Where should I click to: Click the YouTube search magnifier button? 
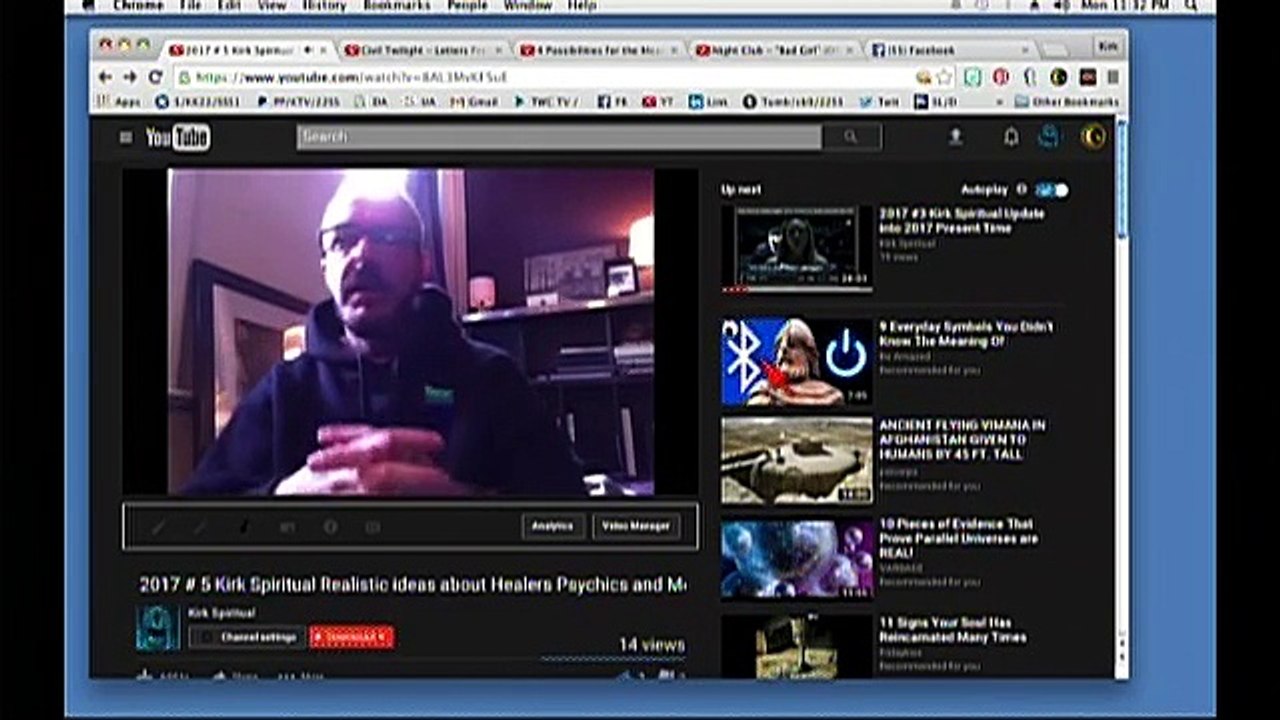click(x=851, y=137)
